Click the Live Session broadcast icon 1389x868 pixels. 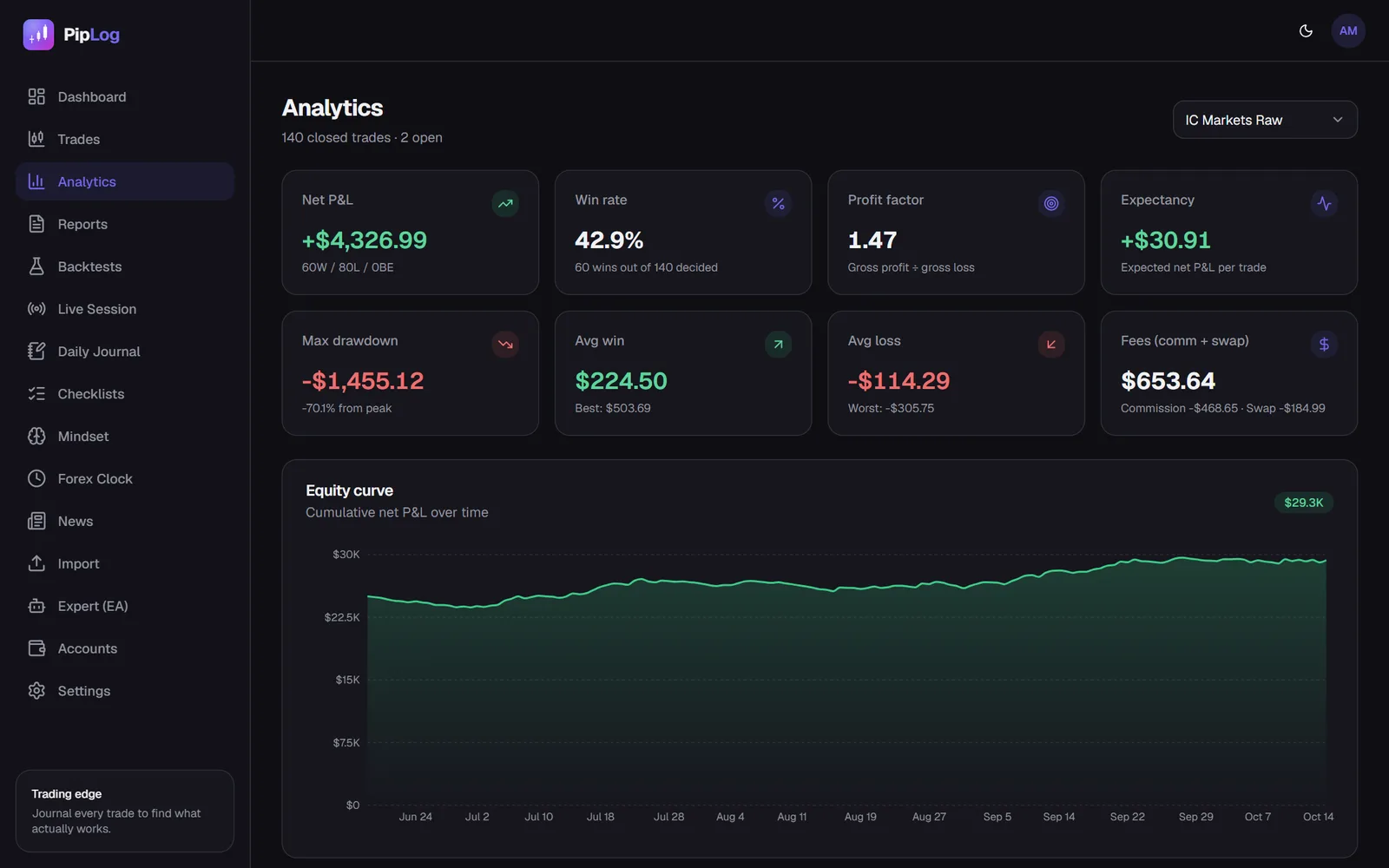click(x=36, y=309)
